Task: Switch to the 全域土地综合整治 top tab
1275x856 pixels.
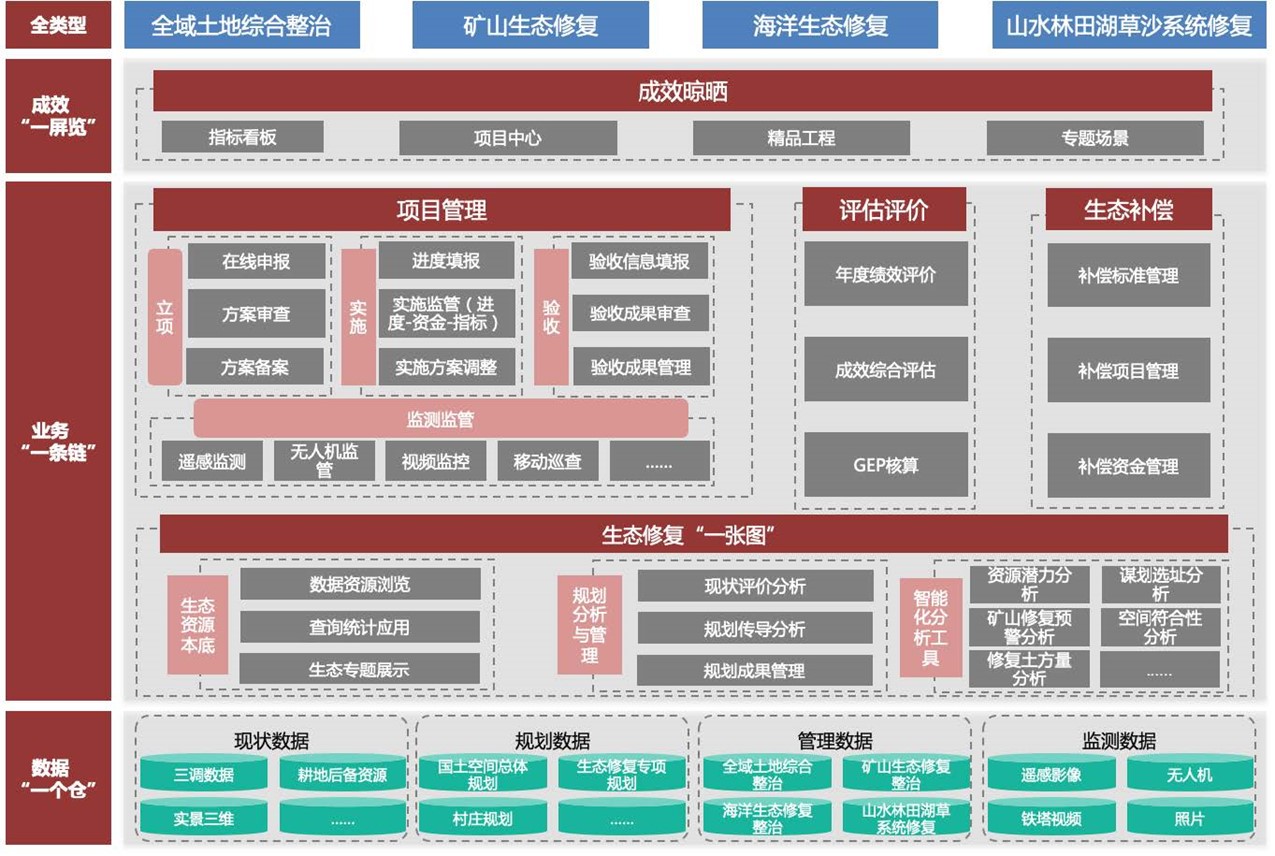Action: 241,25
